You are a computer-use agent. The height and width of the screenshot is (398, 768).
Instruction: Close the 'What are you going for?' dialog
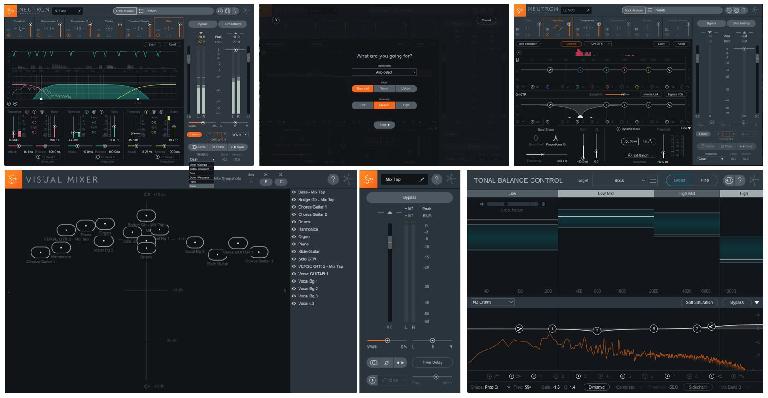pos(276,20)
